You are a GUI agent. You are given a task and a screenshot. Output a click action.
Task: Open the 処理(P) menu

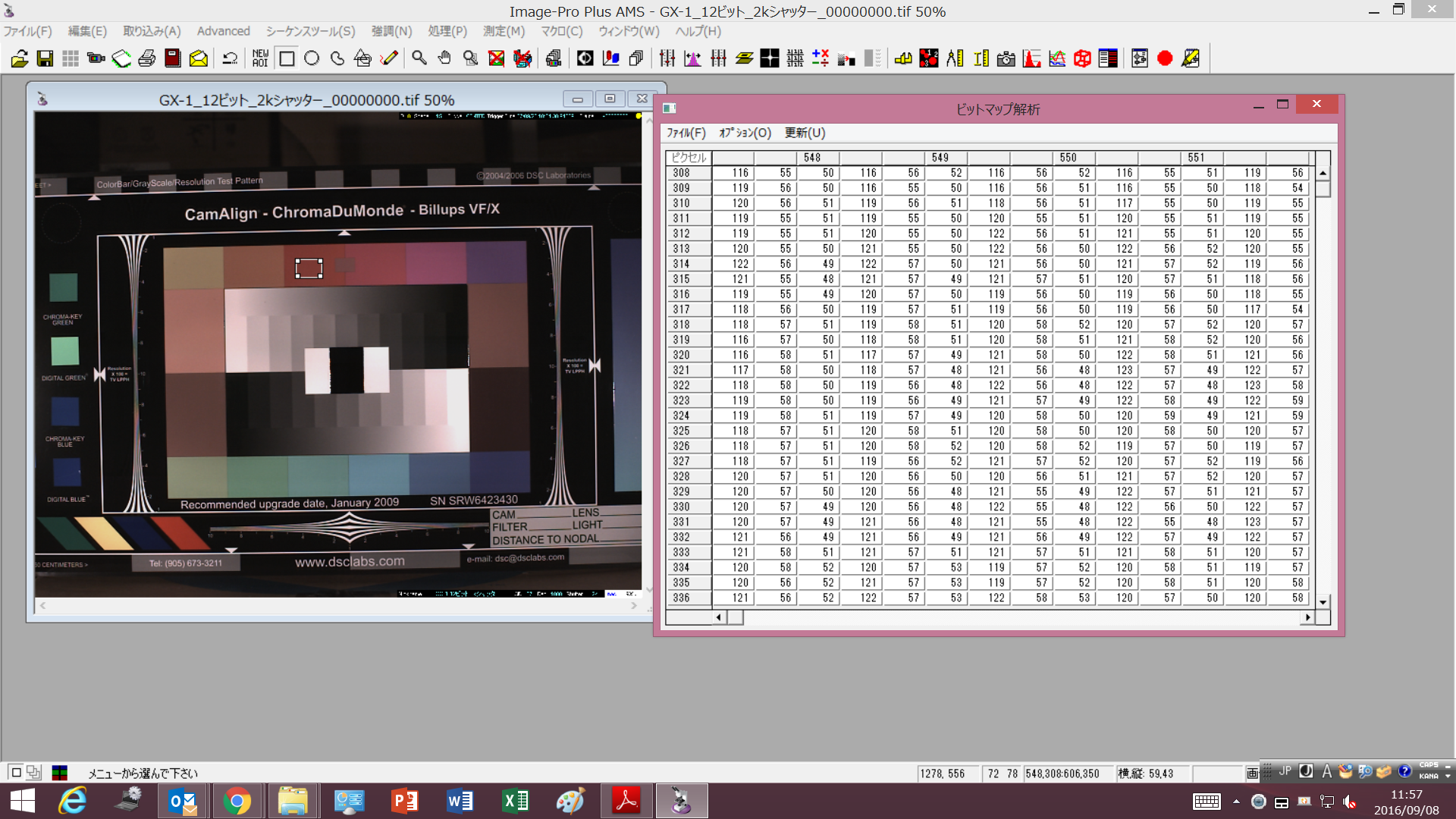click(x=447, y=31)
